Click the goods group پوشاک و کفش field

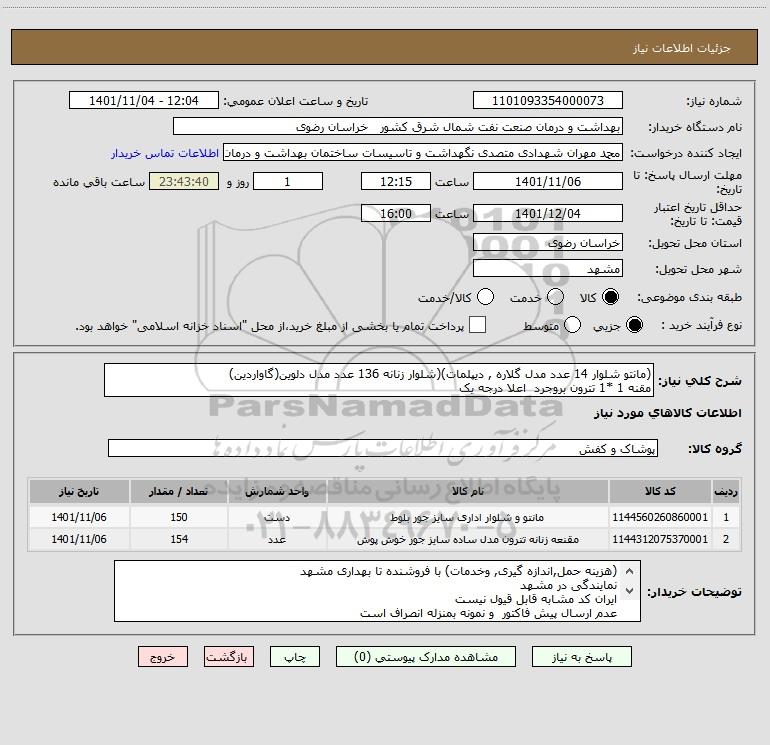[383, 448]
